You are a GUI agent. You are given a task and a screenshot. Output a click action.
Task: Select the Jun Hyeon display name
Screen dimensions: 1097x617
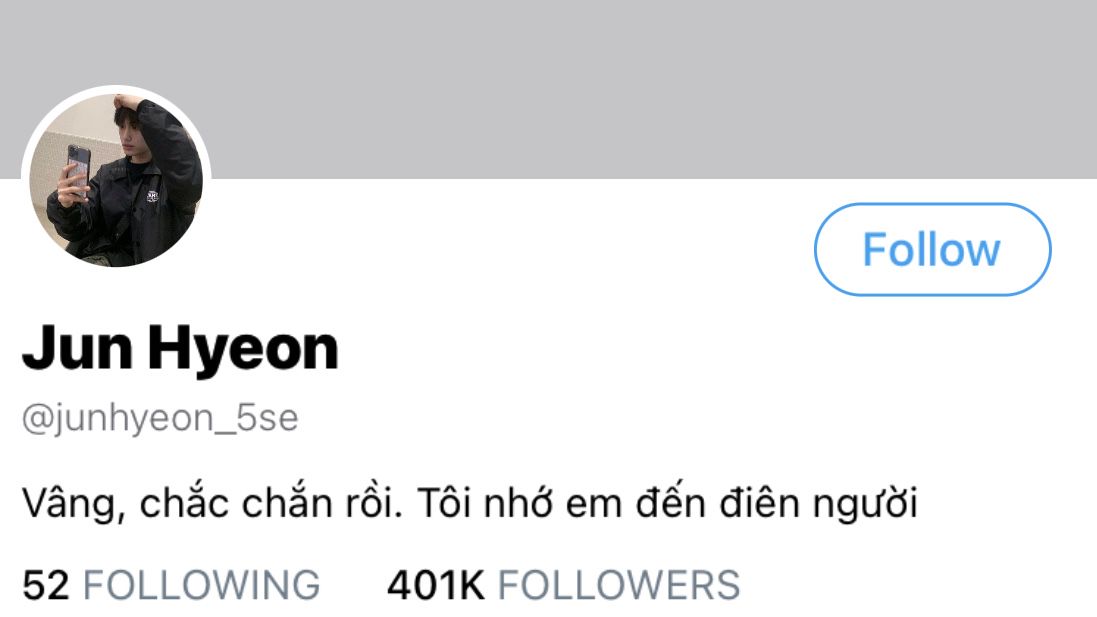[x=181, y=348]
